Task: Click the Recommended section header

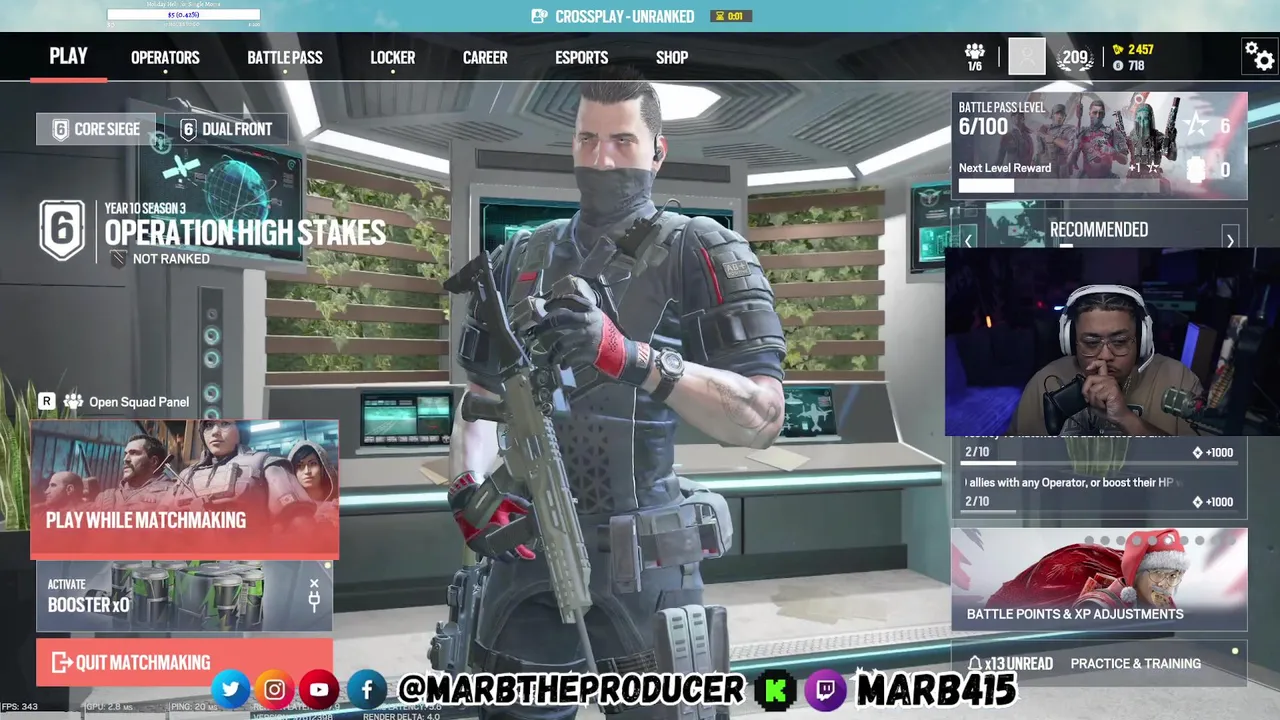Action: tap(1099, 230)
